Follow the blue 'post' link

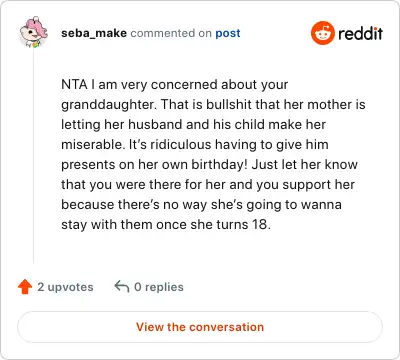[228, 33]
